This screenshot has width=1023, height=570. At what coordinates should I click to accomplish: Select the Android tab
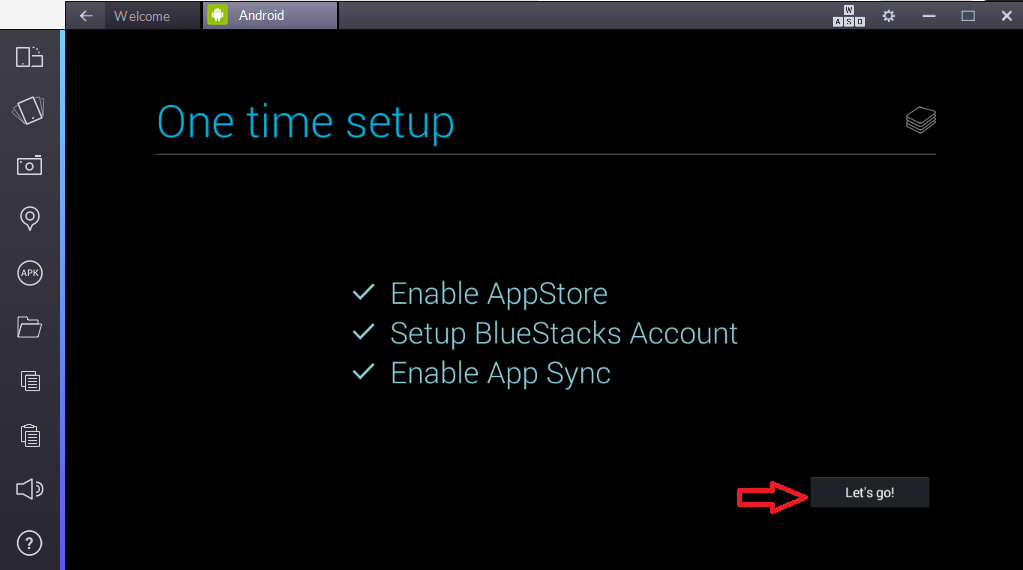pos(270,16)
